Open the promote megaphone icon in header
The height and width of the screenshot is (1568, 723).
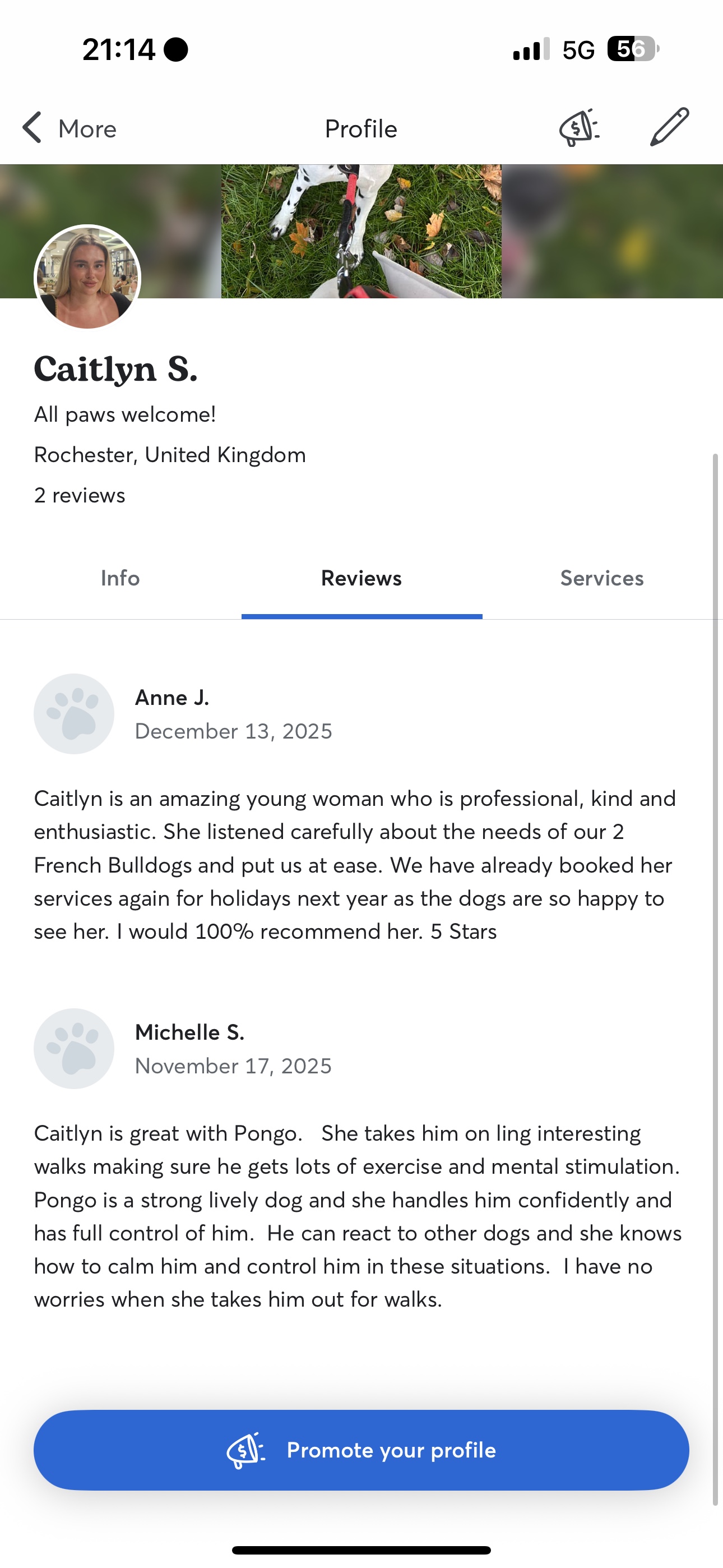[x=579, y=128]
